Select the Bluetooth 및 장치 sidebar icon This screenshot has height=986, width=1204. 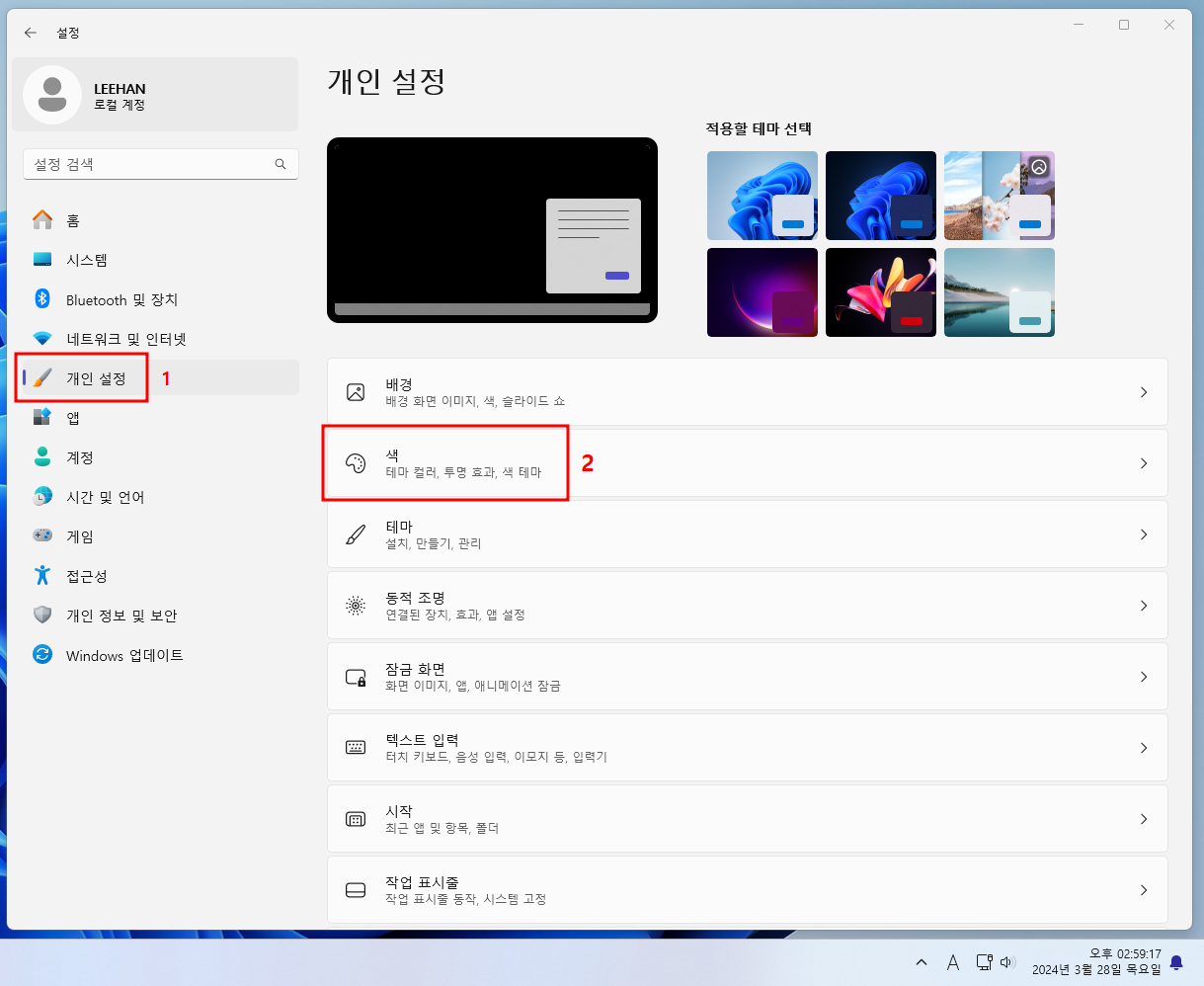click(43, 299)
